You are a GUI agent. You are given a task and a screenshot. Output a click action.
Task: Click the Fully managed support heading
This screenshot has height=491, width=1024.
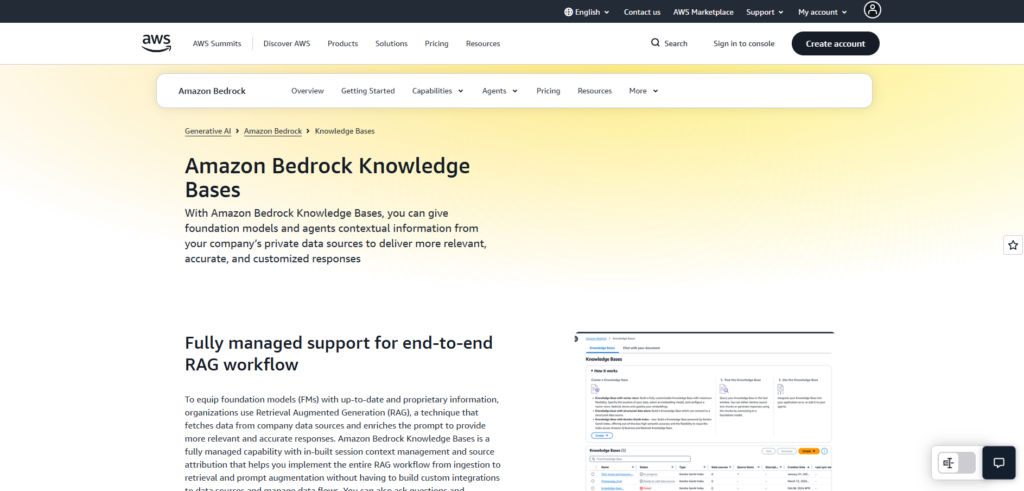(x=338, y=353)
